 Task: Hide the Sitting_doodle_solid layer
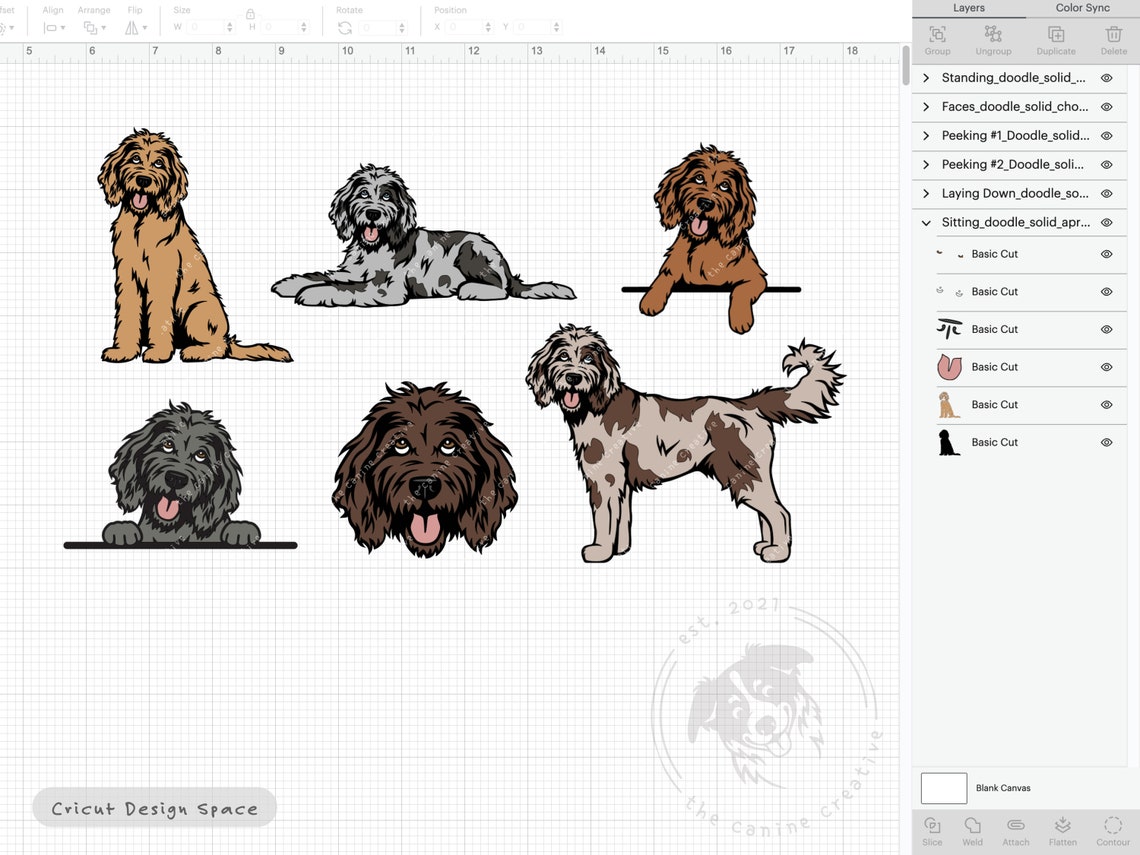click(x=1106, y=222)
